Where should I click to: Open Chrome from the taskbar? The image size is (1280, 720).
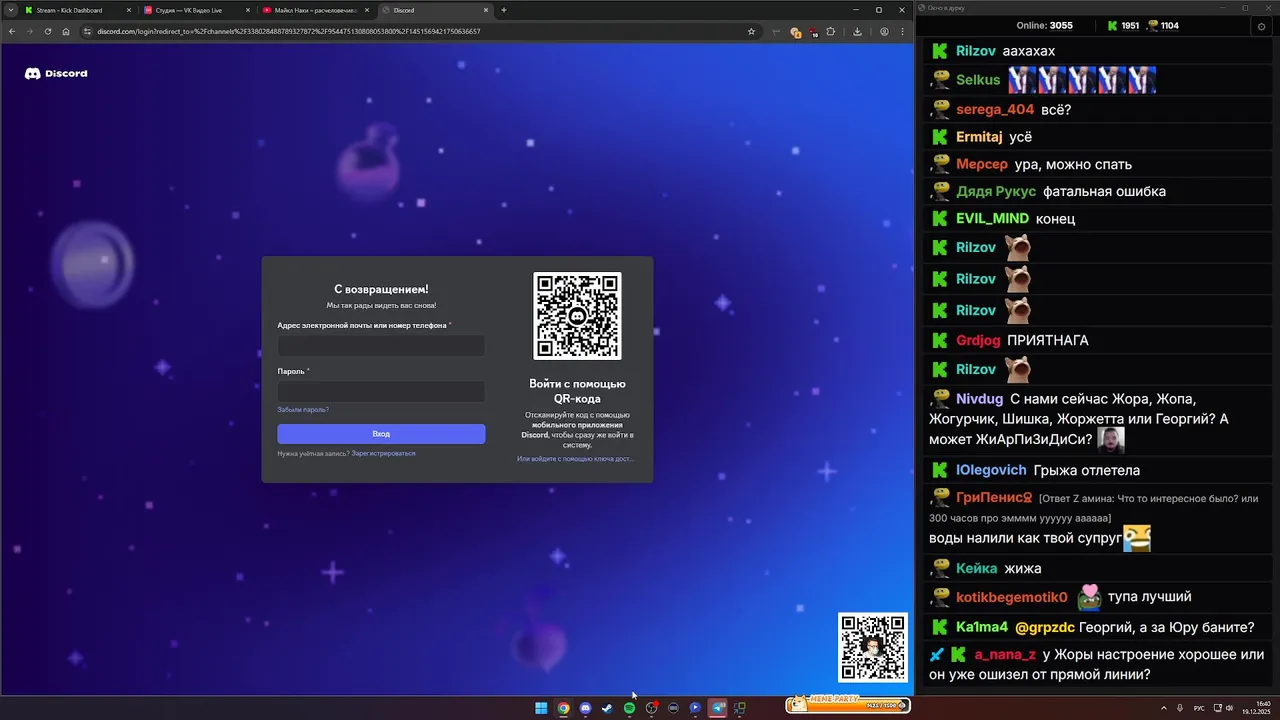(563, 708)
